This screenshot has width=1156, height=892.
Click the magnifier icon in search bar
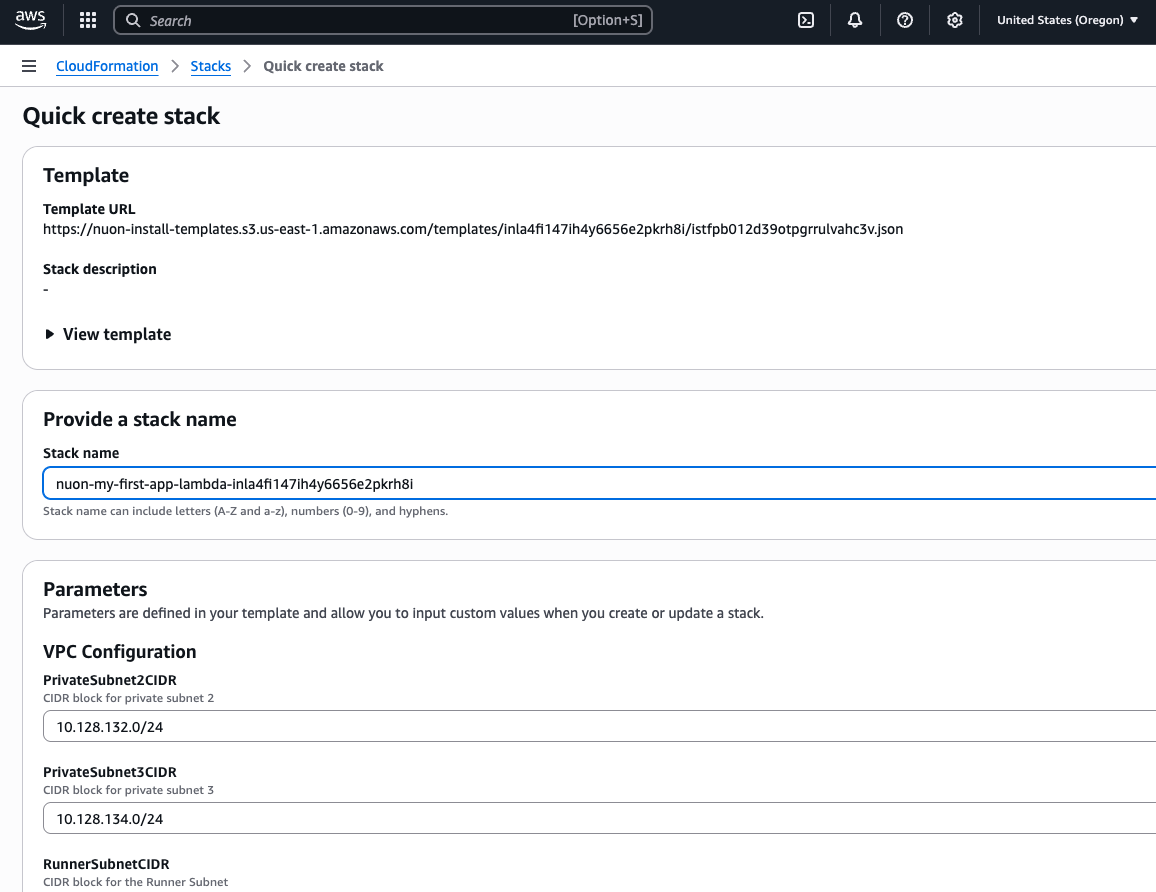pos(133,21)
